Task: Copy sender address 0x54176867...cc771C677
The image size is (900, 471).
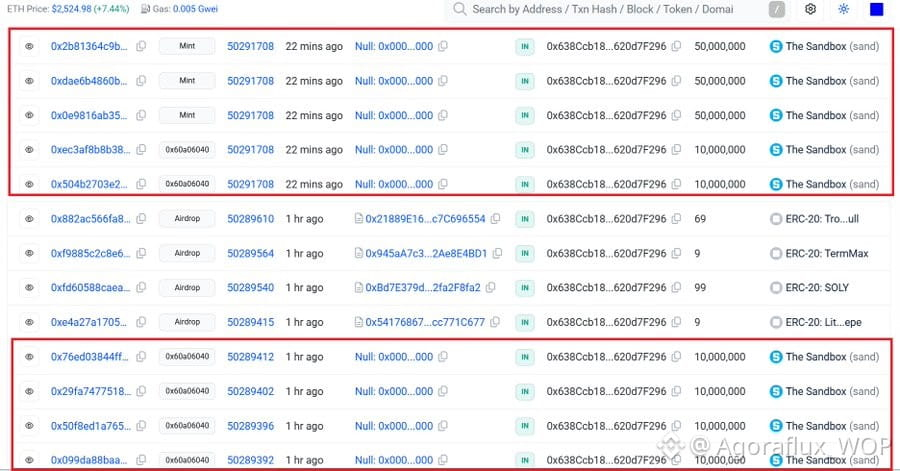Action: coord(495,322)
